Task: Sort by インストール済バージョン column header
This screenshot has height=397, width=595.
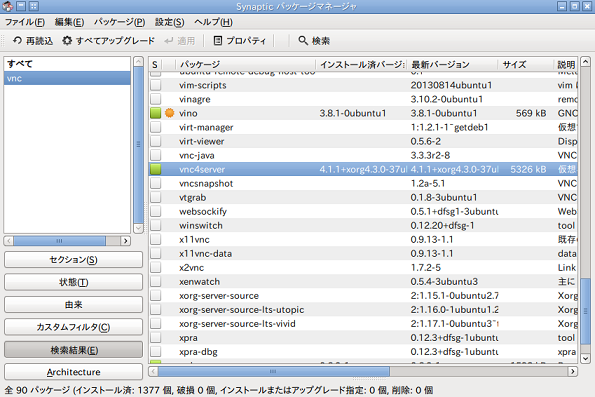Action: (362, 64)
